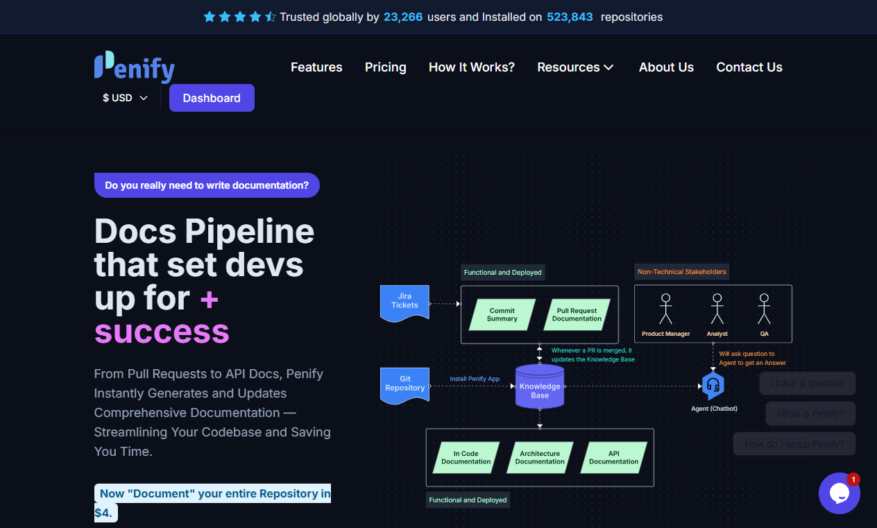Click the QA stick figure
The image size is (877, 528).
pyautogui.click(x=764, y=309)
